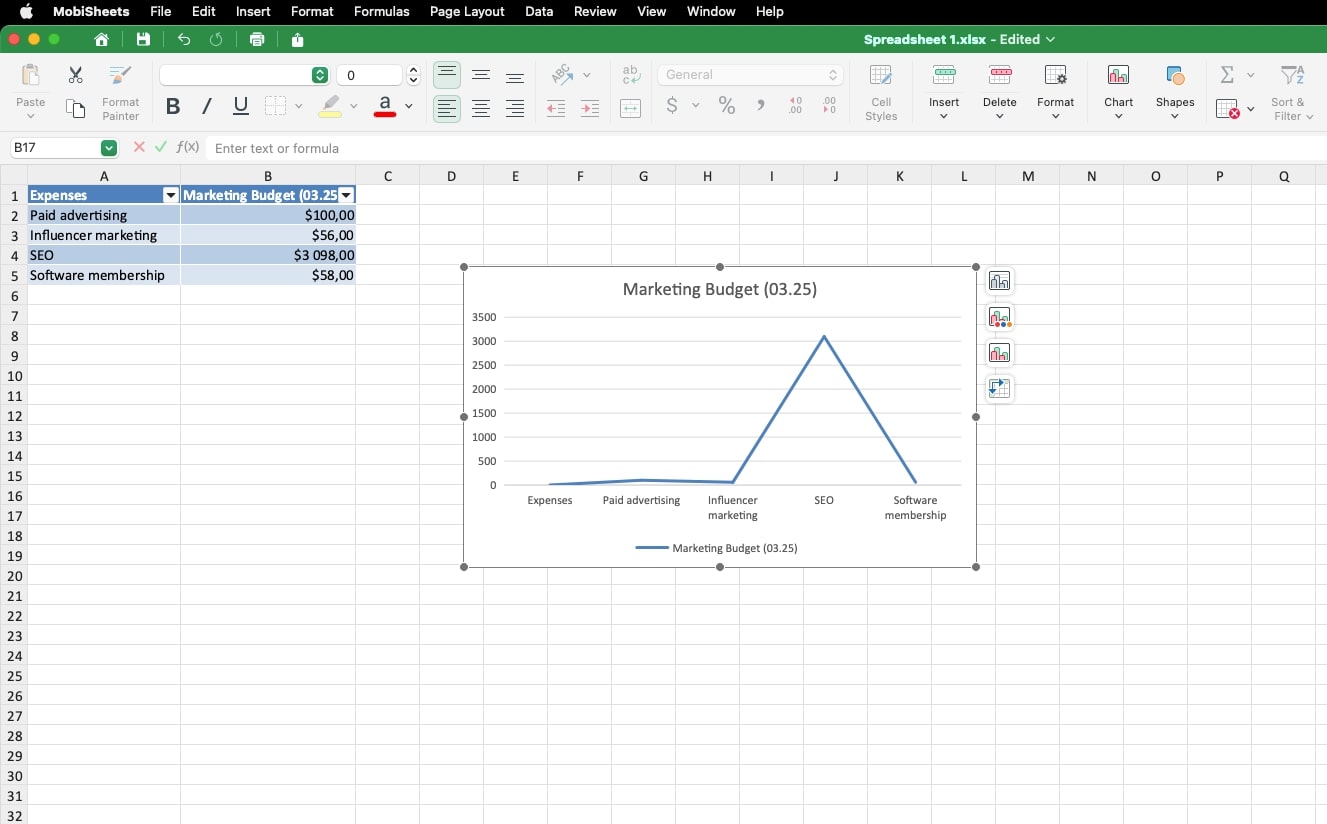Open the Page Layout menu
The width and height of the screenshot is (1327, 824).
pyautogui.click(x=467, y=11)
